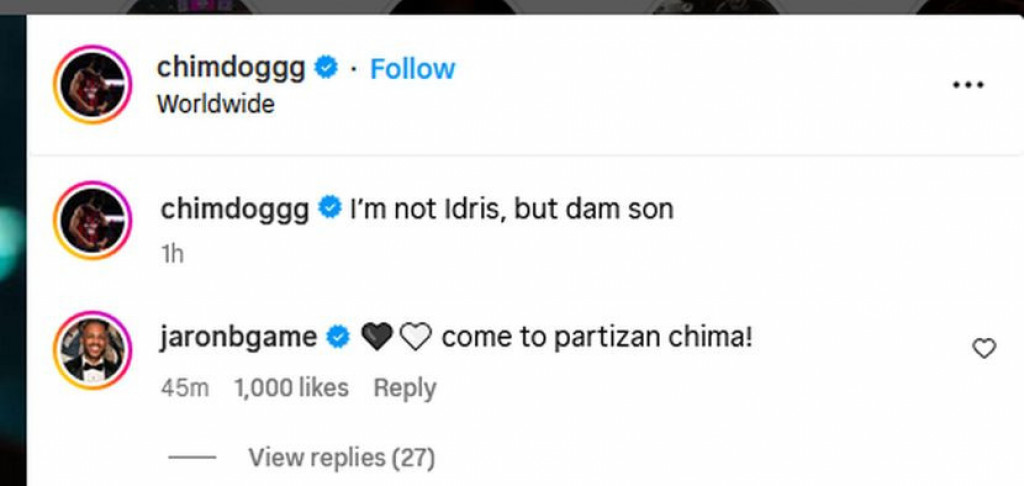
Task: Follow the chimdoggg account
Action: pos(412,69)
